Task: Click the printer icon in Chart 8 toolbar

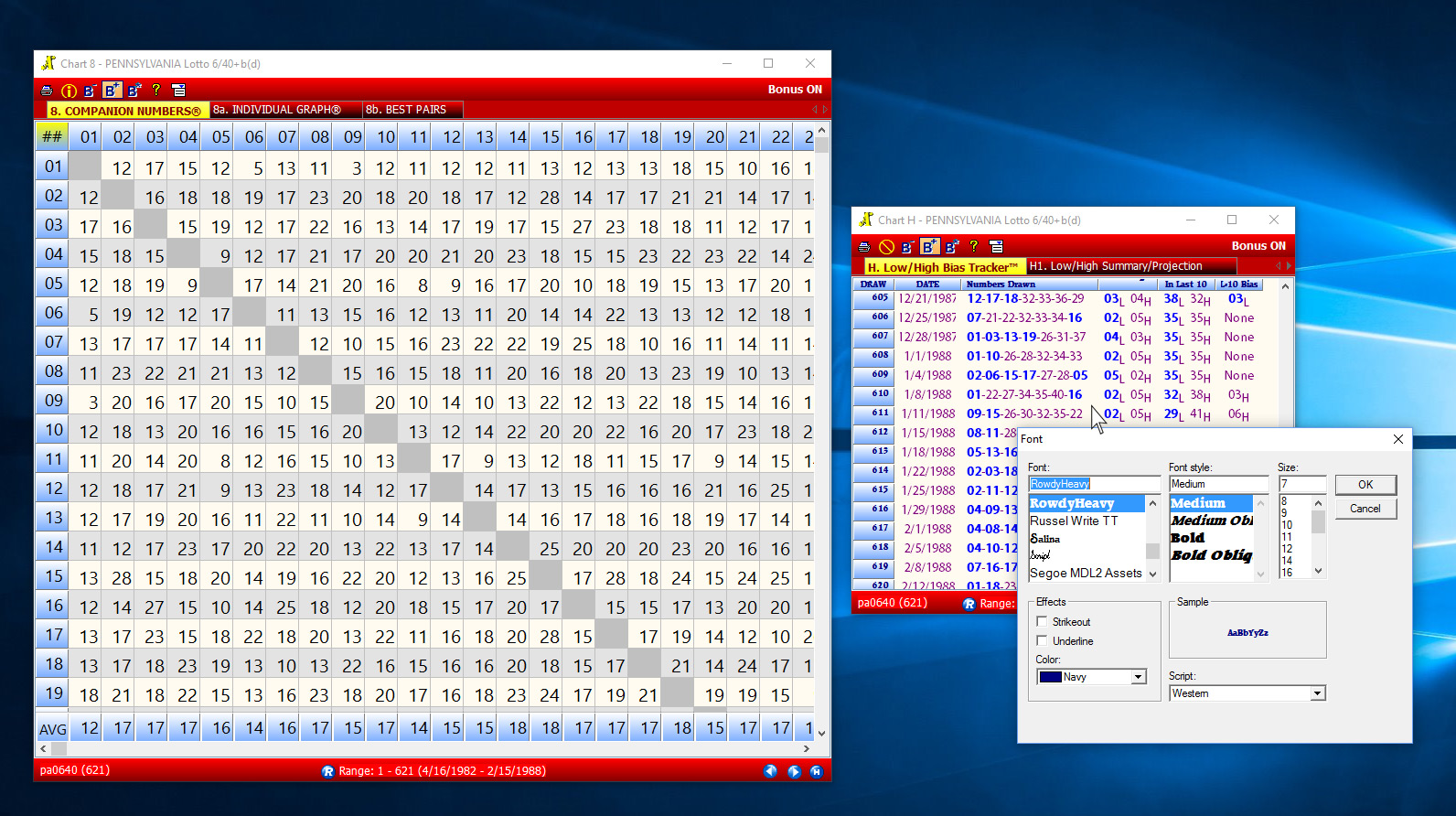Action: (47, 91)
